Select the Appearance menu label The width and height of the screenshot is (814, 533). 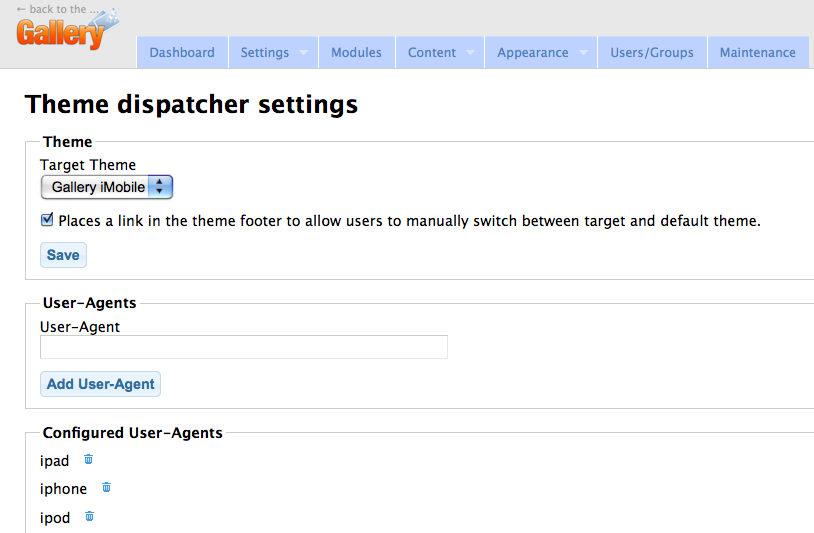(x=533, y=52)
